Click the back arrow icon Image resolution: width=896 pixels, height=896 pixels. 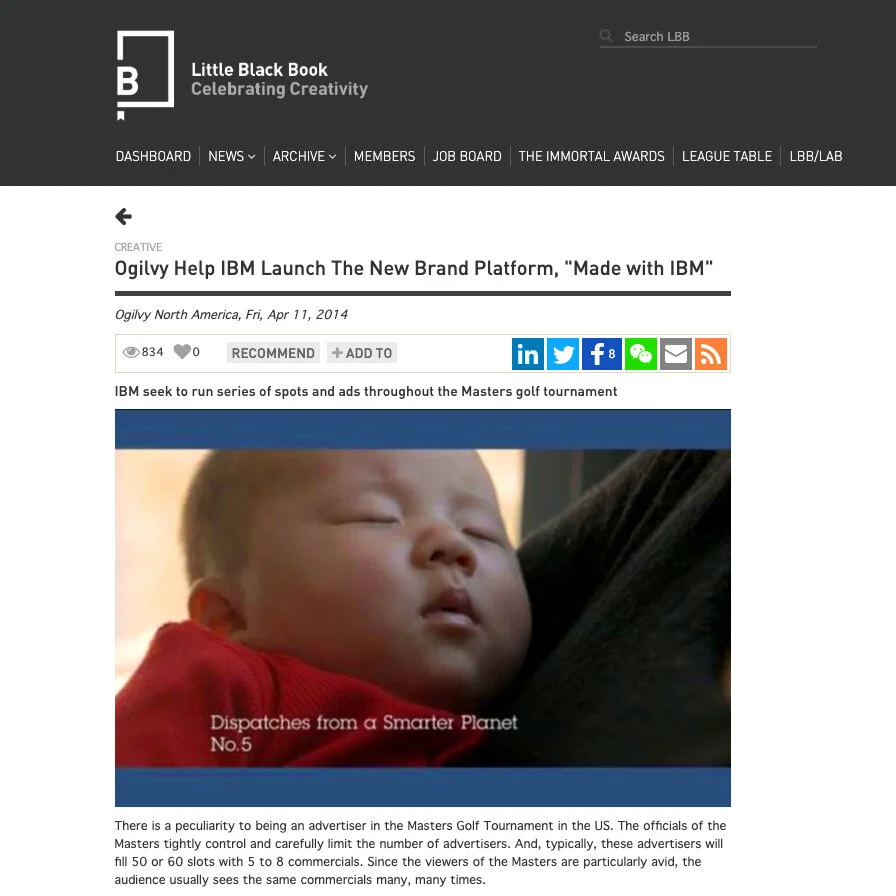click(x=123, y=216)
